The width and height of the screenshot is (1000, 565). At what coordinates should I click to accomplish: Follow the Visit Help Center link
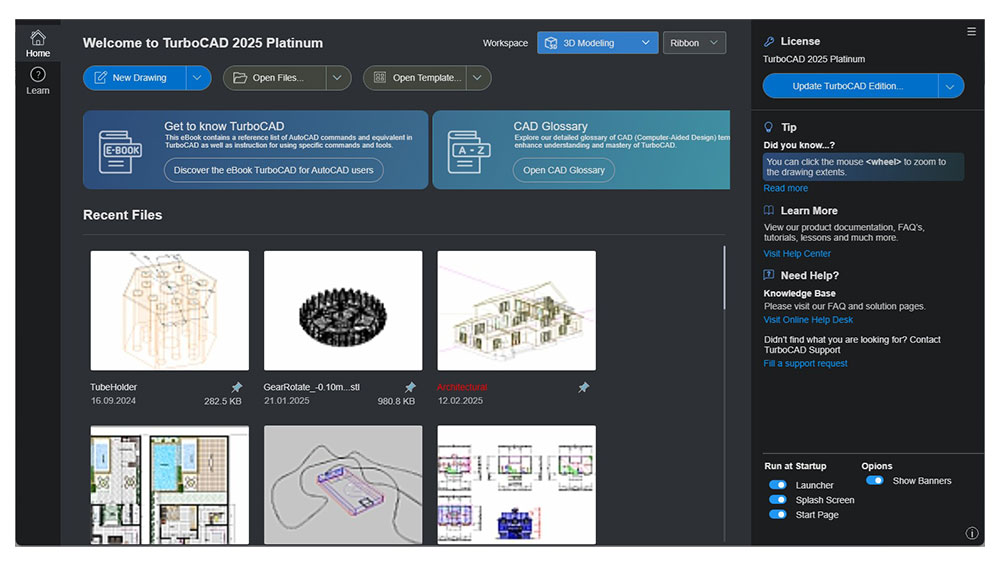797,253
